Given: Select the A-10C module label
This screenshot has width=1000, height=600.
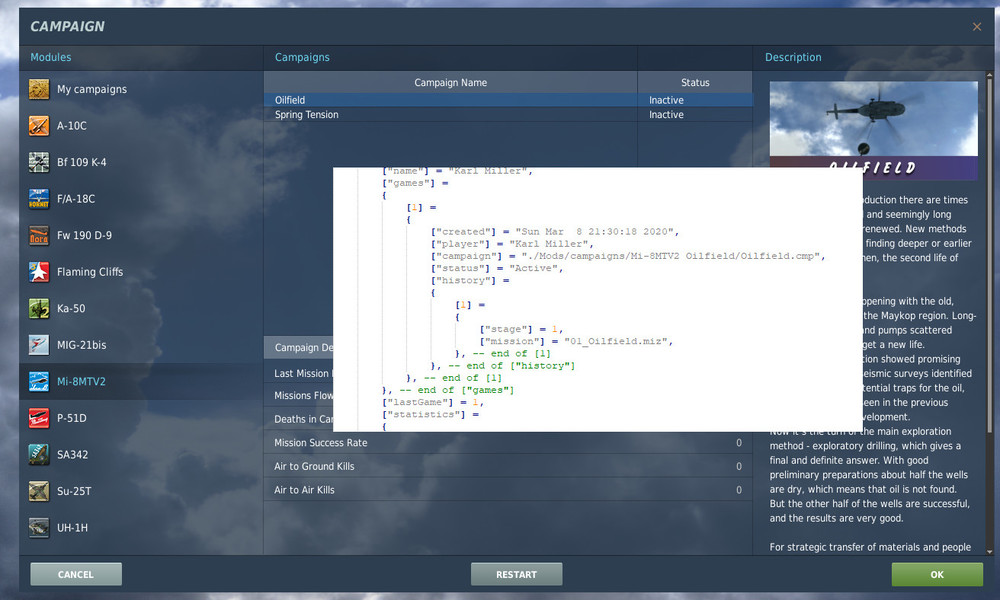Looking at the screenshot, I should (71, 126).
